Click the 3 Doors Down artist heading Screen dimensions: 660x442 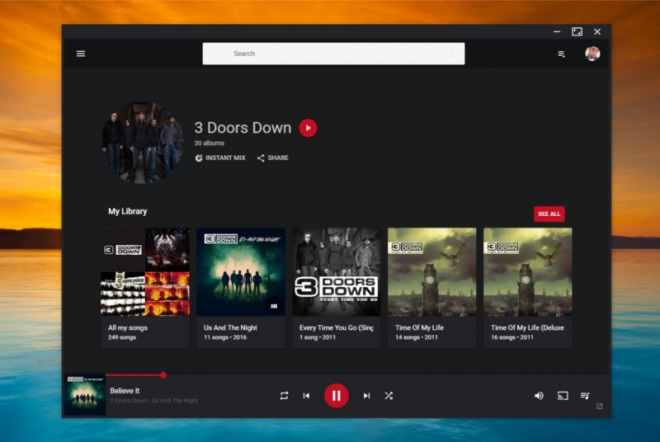pyautogui.click(x=243, y=128)
